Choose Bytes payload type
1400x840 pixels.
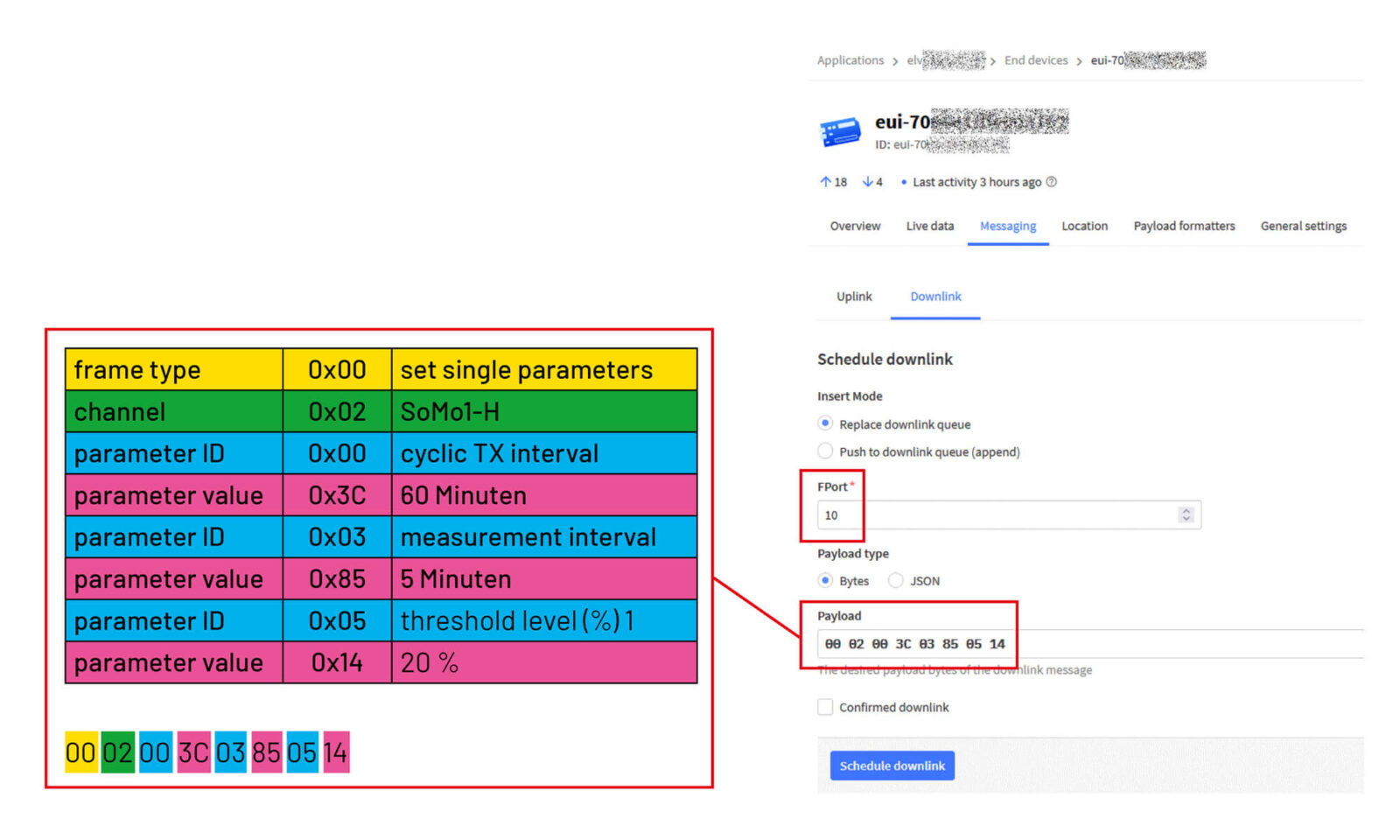[x=825, y=580]
